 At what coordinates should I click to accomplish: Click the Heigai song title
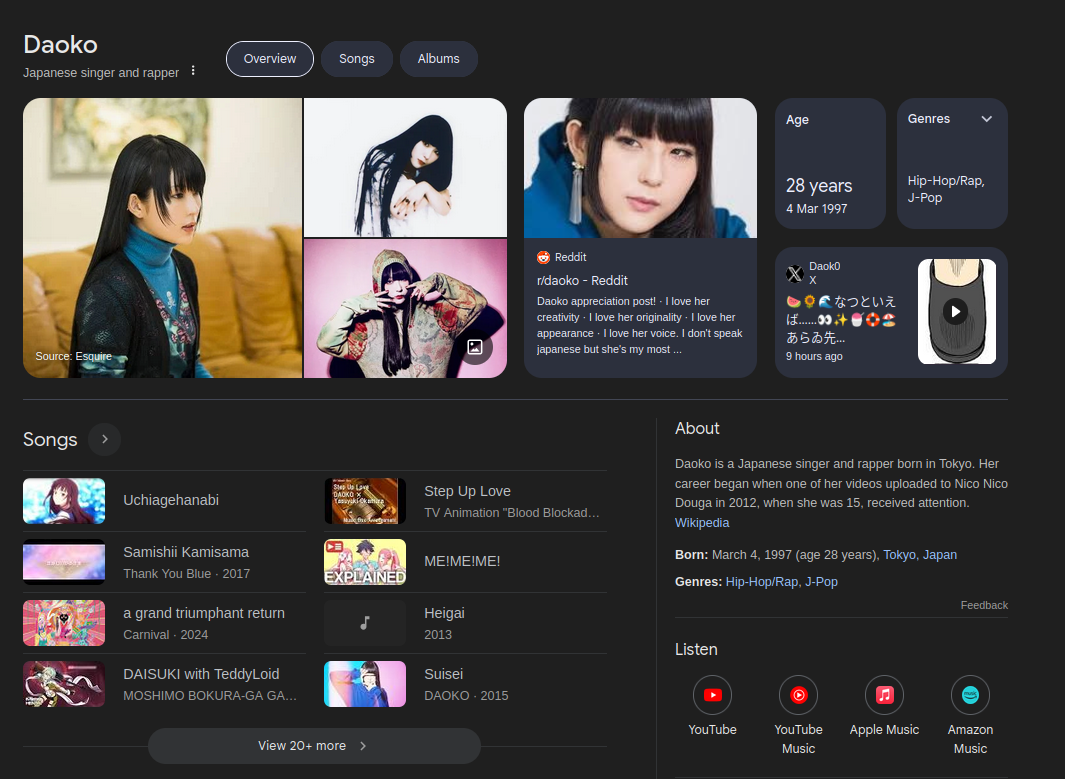pos(444,613)
